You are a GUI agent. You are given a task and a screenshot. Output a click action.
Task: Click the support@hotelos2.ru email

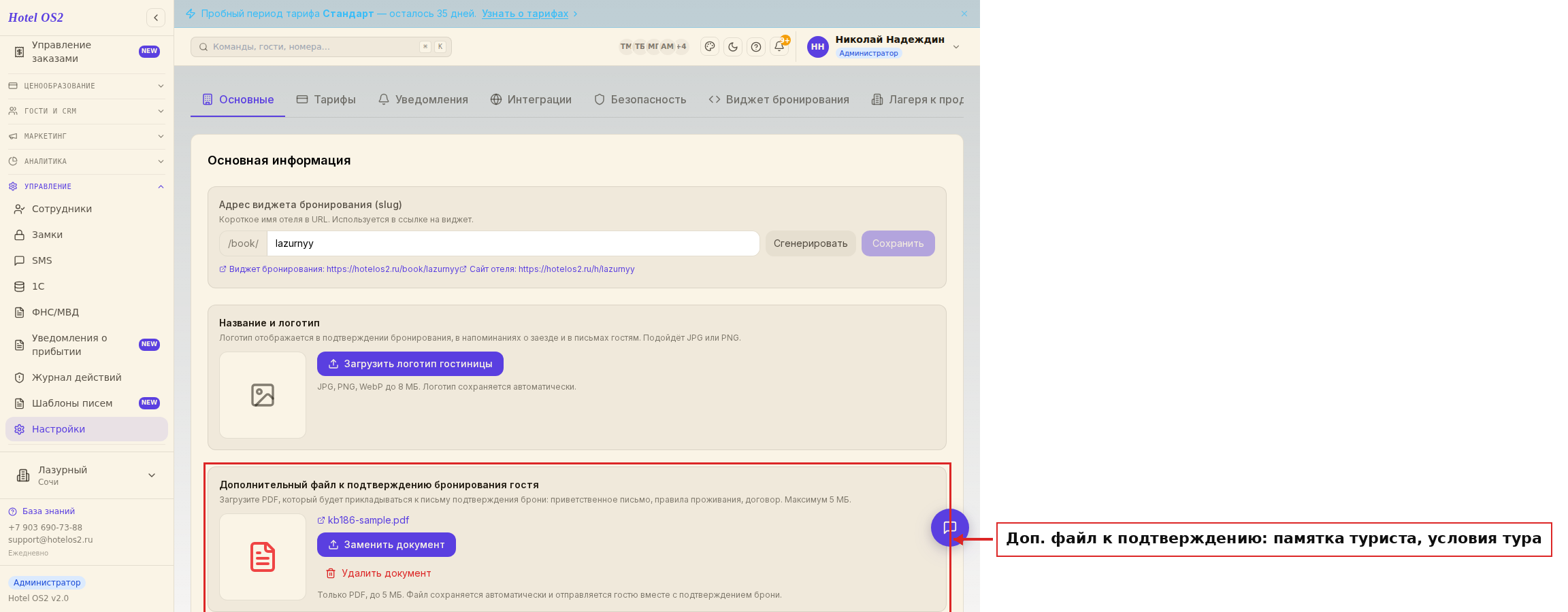click(x=50, y=540)
